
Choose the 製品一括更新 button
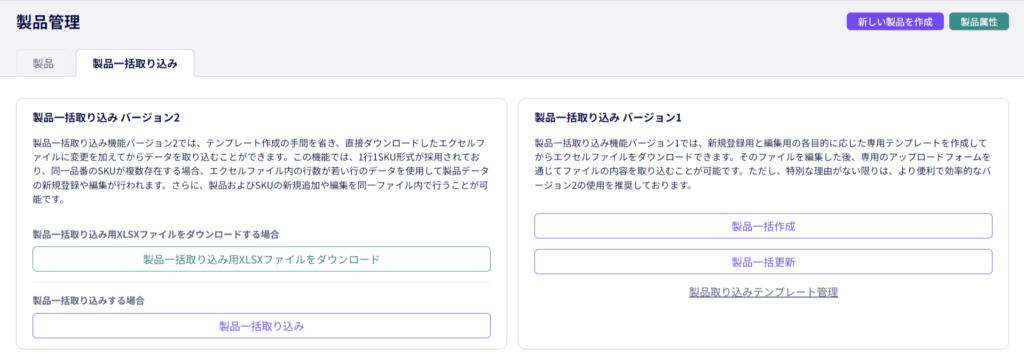[x=763, y=261]
